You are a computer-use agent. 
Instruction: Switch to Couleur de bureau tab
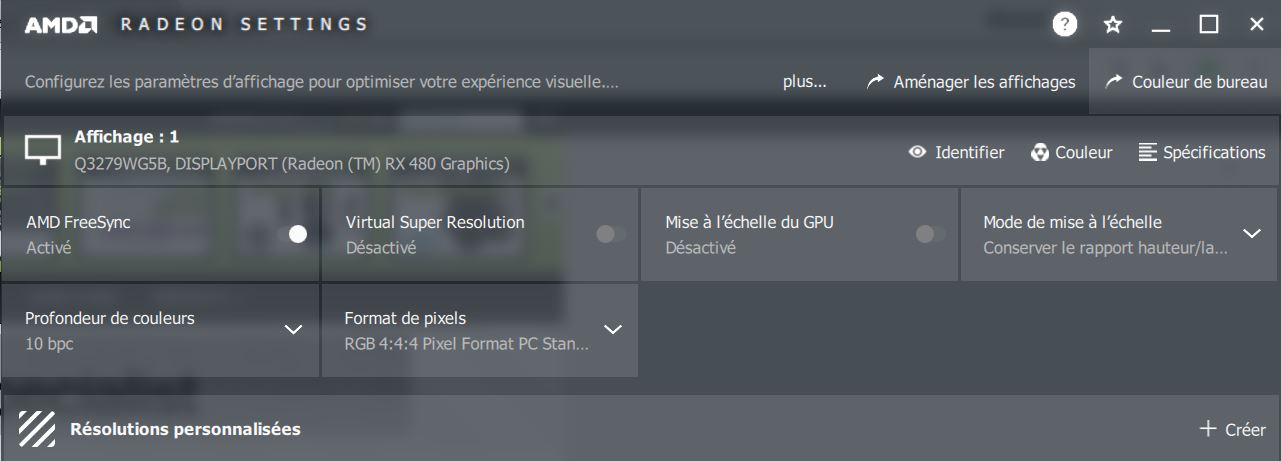point(1186,82)
